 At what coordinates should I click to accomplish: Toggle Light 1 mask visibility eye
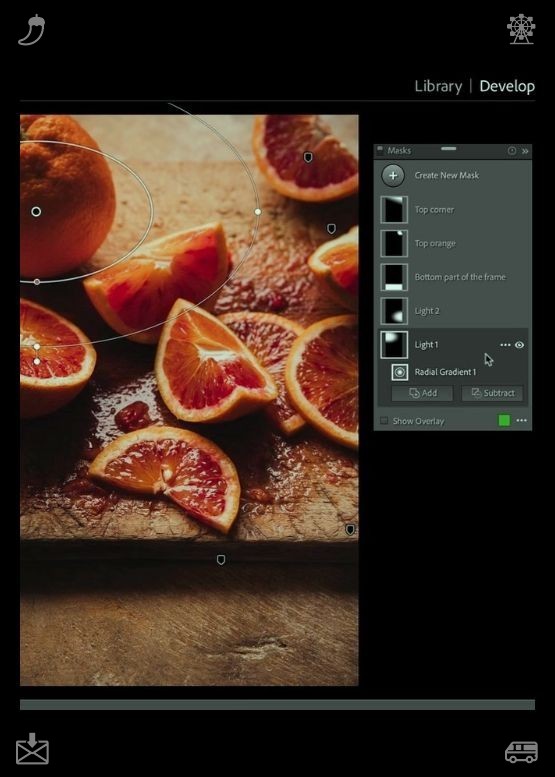(x=519, y=345)
